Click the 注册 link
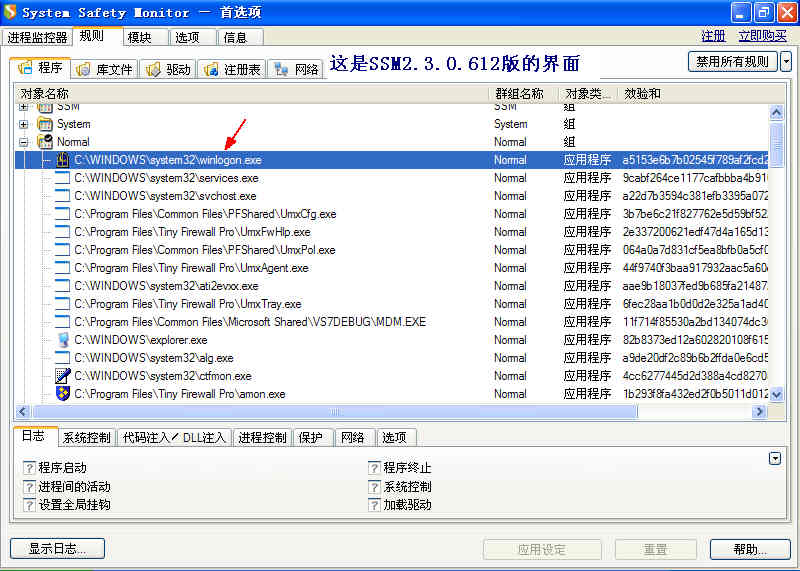 (x=713, y=36)
